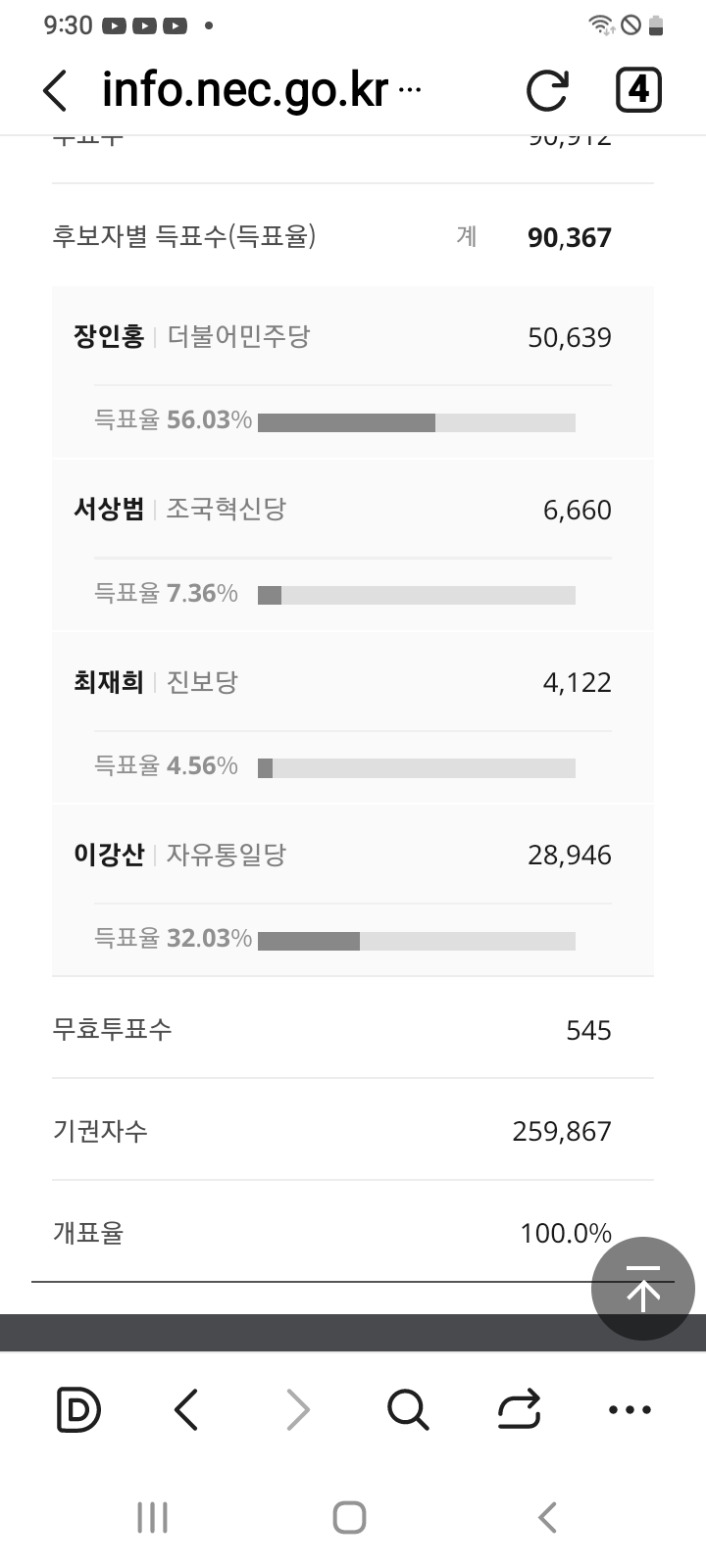
Task: Tap the forward arrow in bottom toolbar
Action: click(297, 1410)
